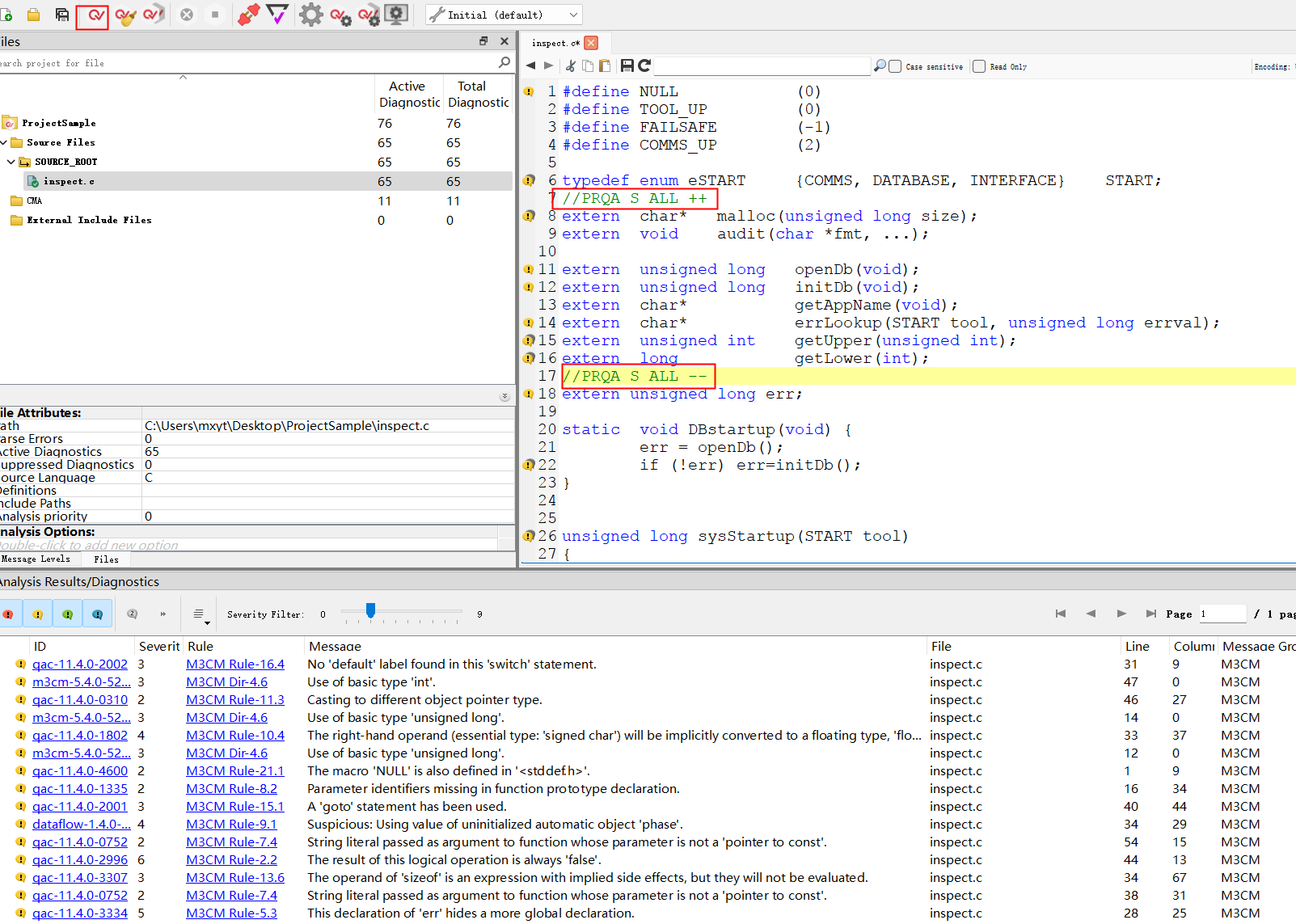Click the cut scissors icon in editor

571,66
